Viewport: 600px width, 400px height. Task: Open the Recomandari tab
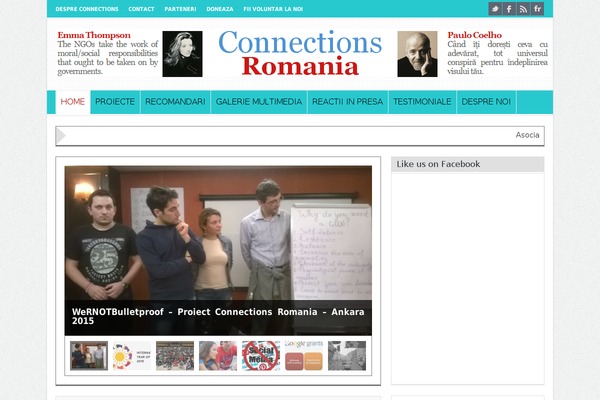click(x=175, y=102)
